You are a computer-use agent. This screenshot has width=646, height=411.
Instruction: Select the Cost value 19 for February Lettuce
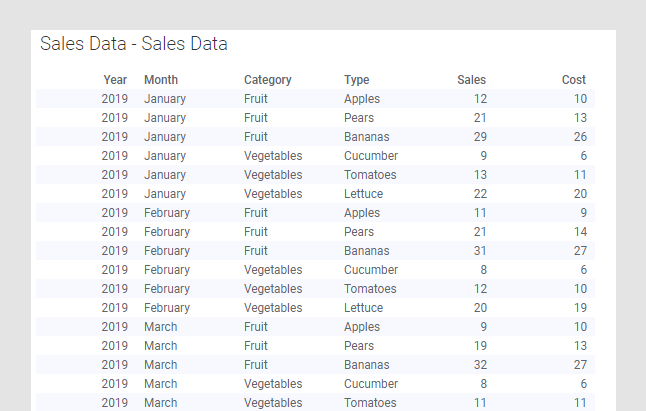coord(580,308)
